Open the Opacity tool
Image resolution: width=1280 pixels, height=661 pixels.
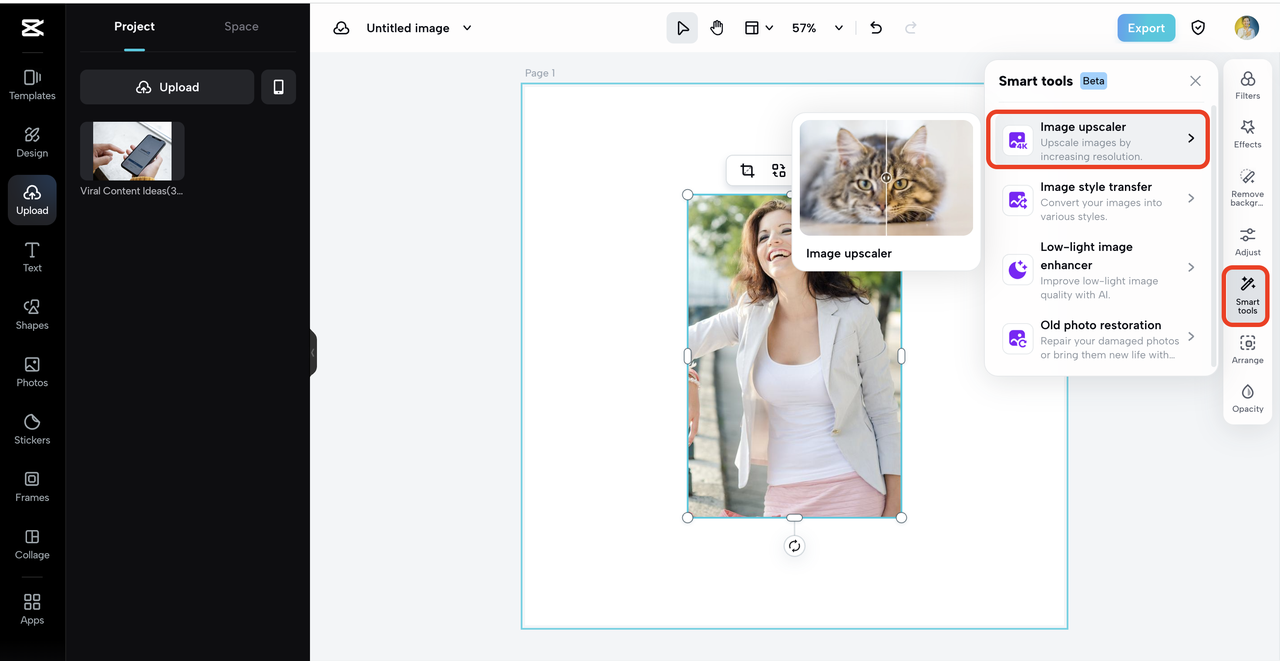[1247, 398]
